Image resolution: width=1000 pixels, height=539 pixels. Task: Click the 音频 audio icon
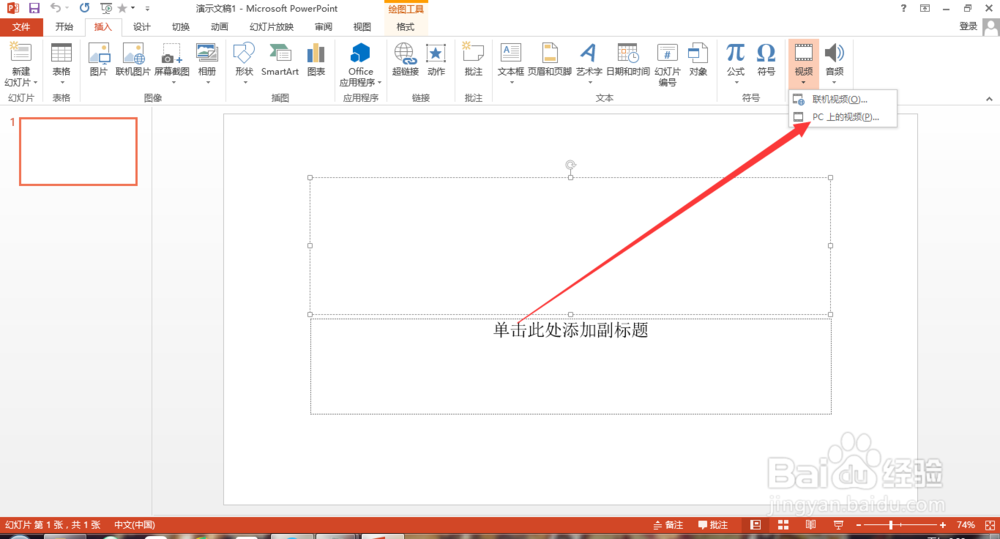pos(834,54)
